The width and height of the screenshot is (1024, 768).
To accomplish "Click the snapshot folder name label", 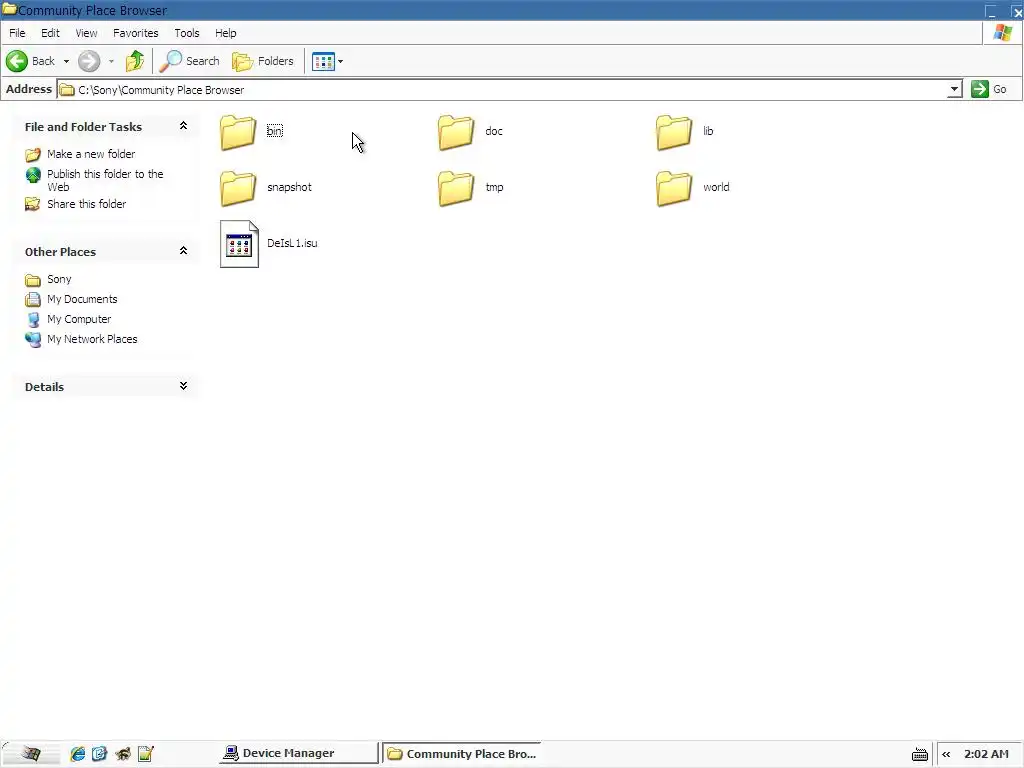I will (289, 187).
